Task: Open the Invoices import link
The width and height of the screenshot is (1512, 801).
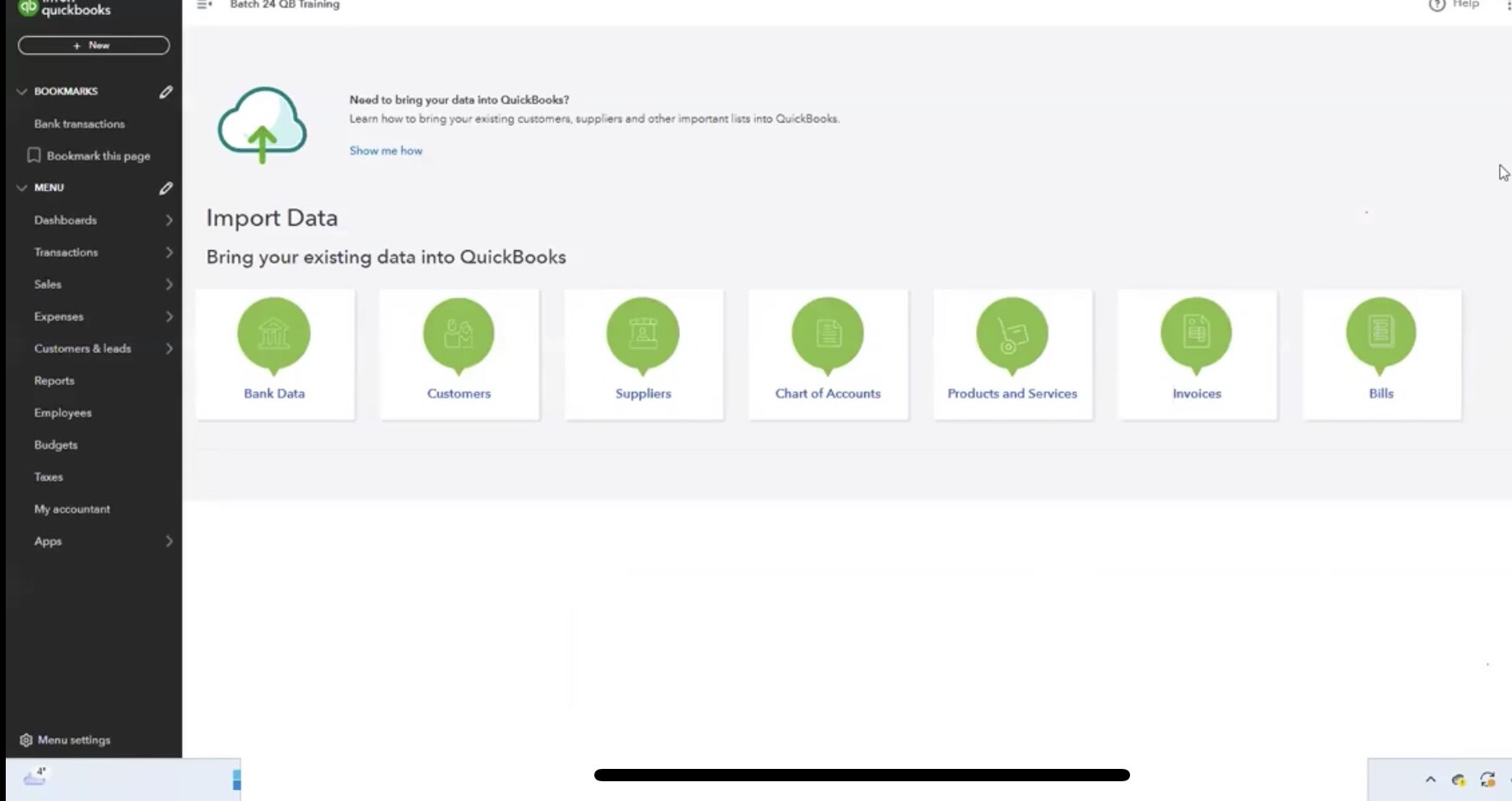Action: (x=1197, y=394)
